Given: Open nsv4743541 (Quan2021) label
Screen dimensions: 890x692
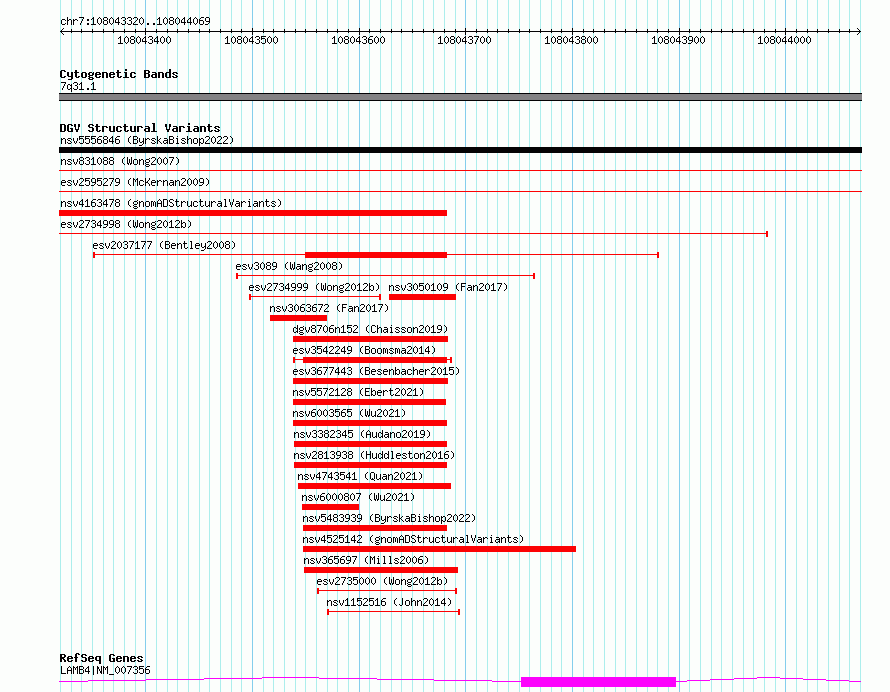Looking at the screenshot, I should coord(360,476).
